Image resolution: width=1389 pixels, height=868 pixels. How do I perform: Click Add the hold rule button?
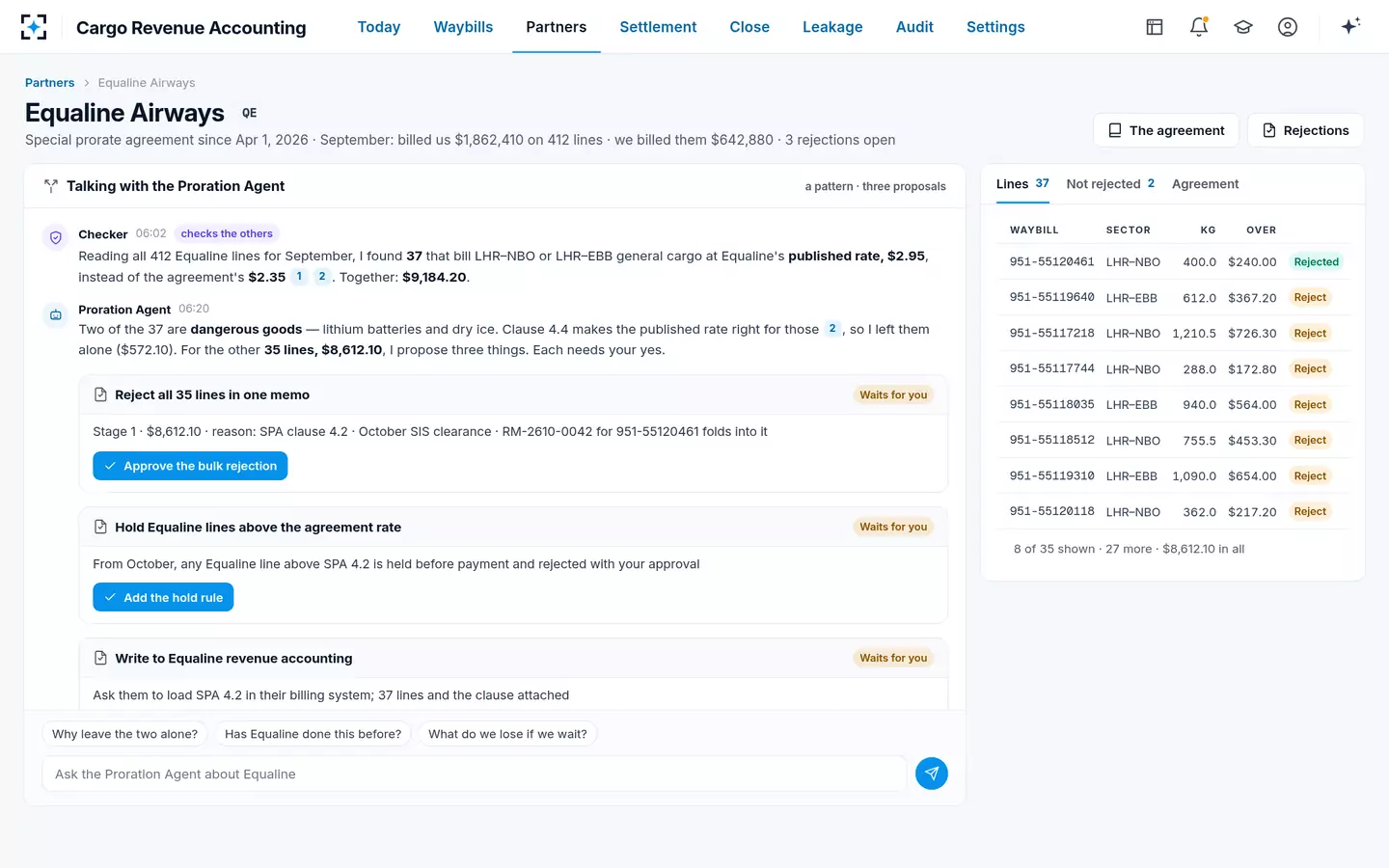click(163, 598)
